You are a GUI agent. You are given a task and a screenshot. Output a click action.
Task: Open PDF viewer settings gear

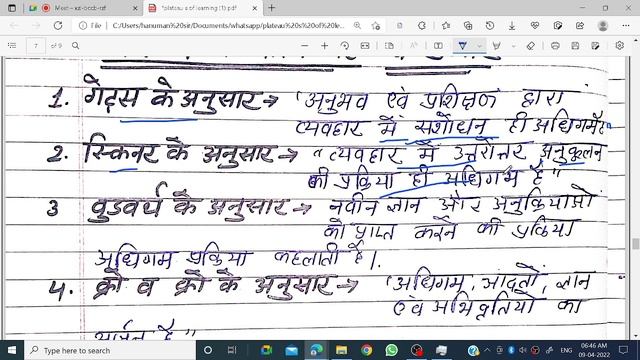tap(620, 45)
